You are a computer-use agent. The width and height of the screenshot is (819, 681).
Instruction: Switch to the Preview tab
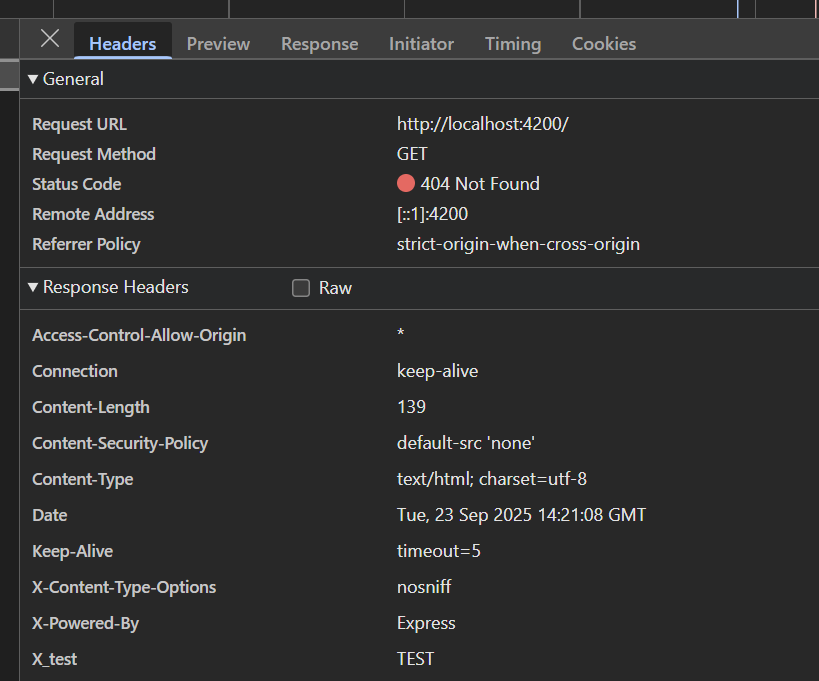[218, 44]
